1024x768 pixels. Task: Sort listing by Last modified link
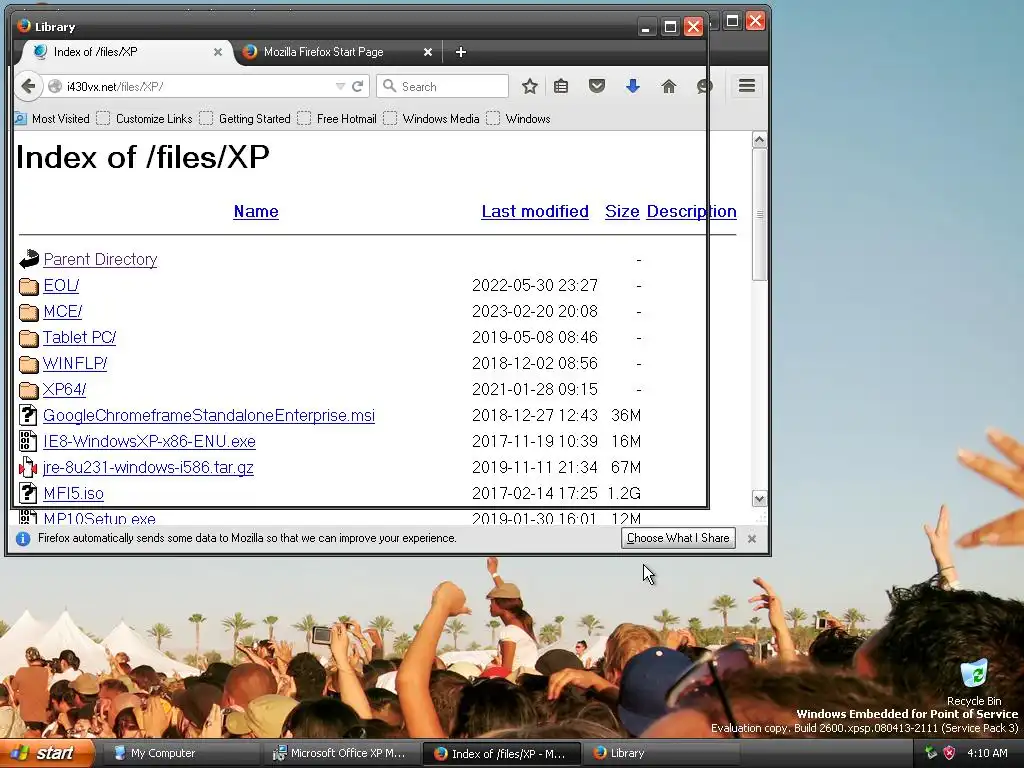(535, 212)
